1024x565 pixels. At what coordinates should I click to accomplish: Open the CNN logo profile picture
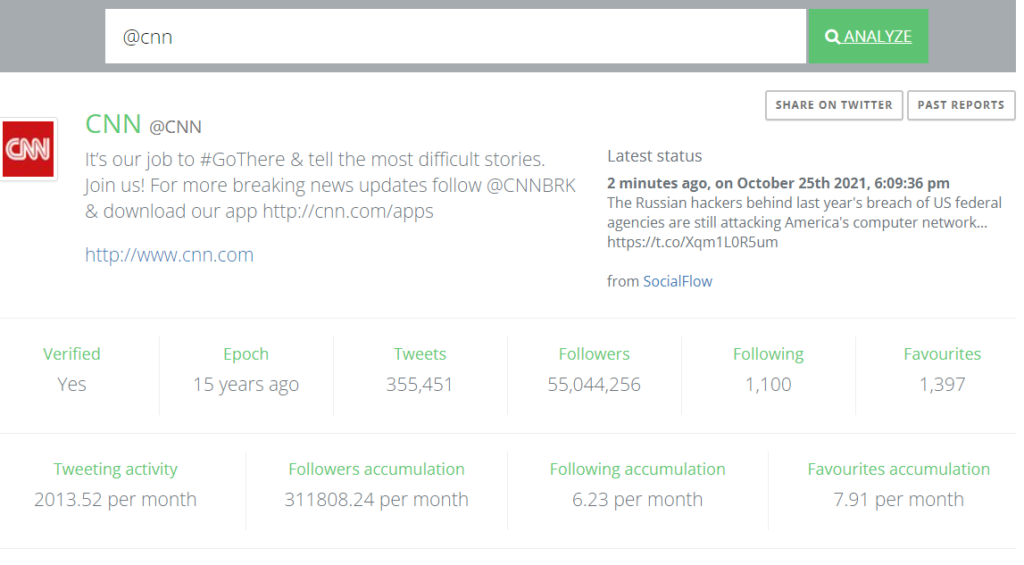[28, 149]
